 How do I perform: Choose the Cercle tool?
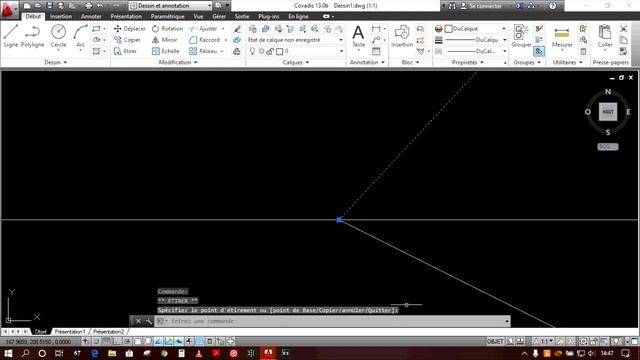58,36
